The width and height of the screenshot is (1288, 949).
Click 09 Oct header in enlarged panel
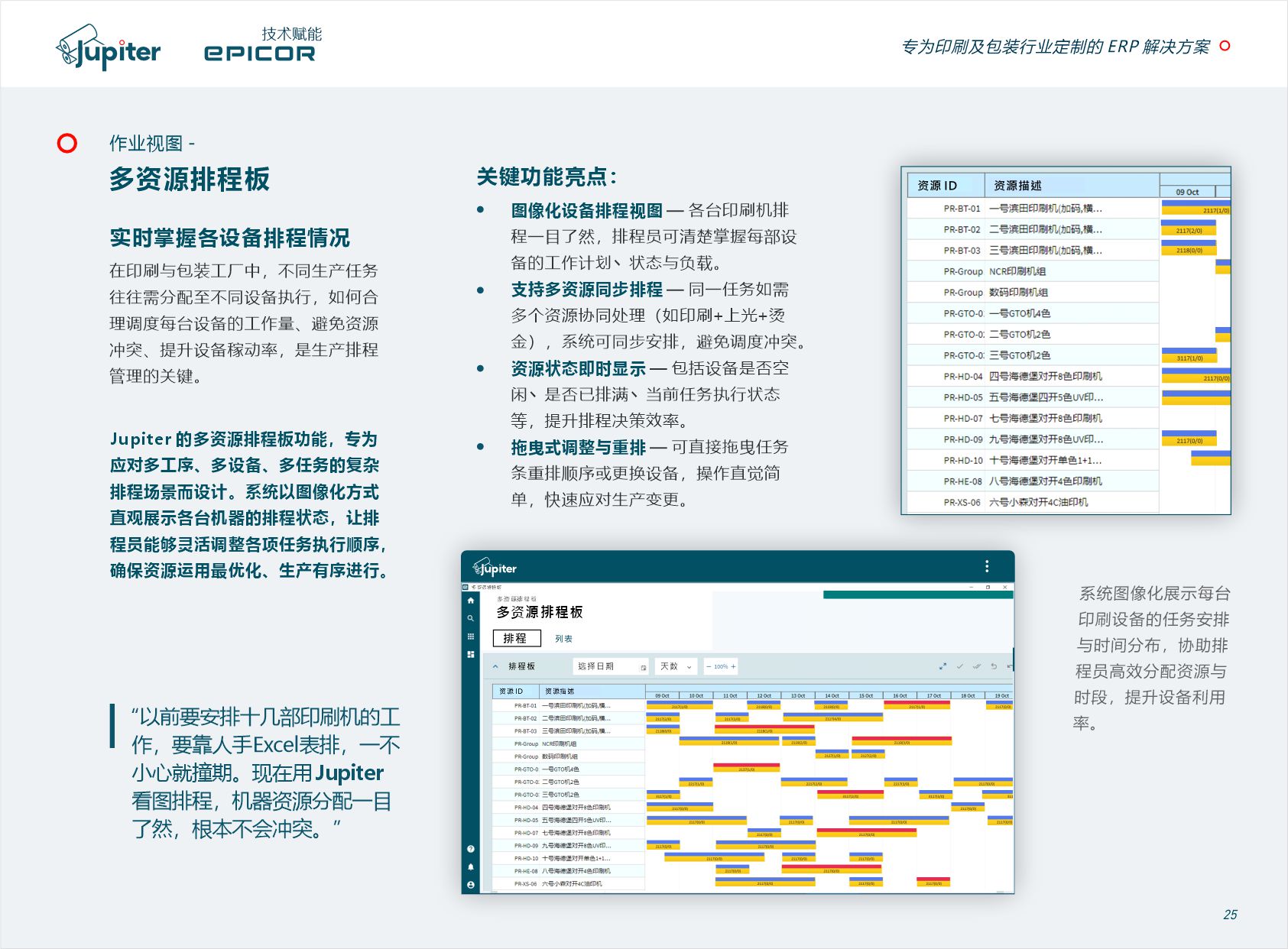pyautogui.click(x=1187, y=192)
